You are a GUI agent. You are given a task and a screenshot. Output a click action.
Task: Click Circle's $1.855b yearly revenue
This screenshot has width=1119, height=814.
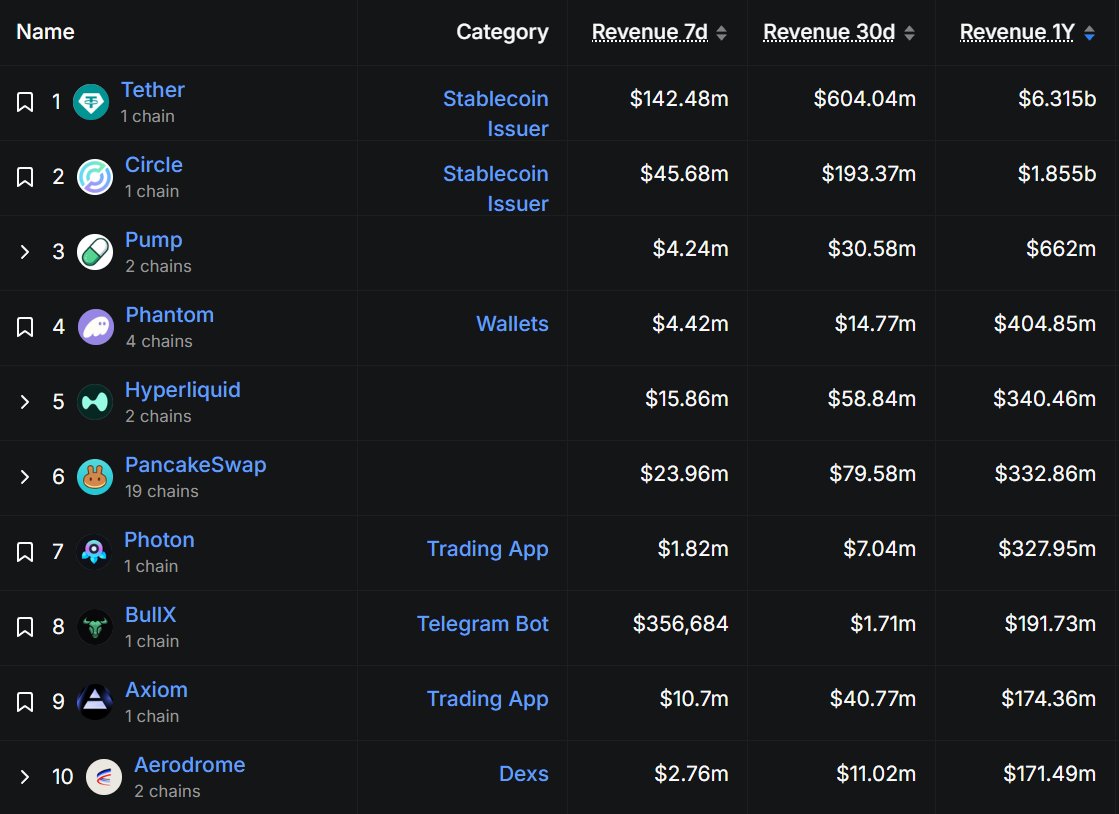(1057, 173)
